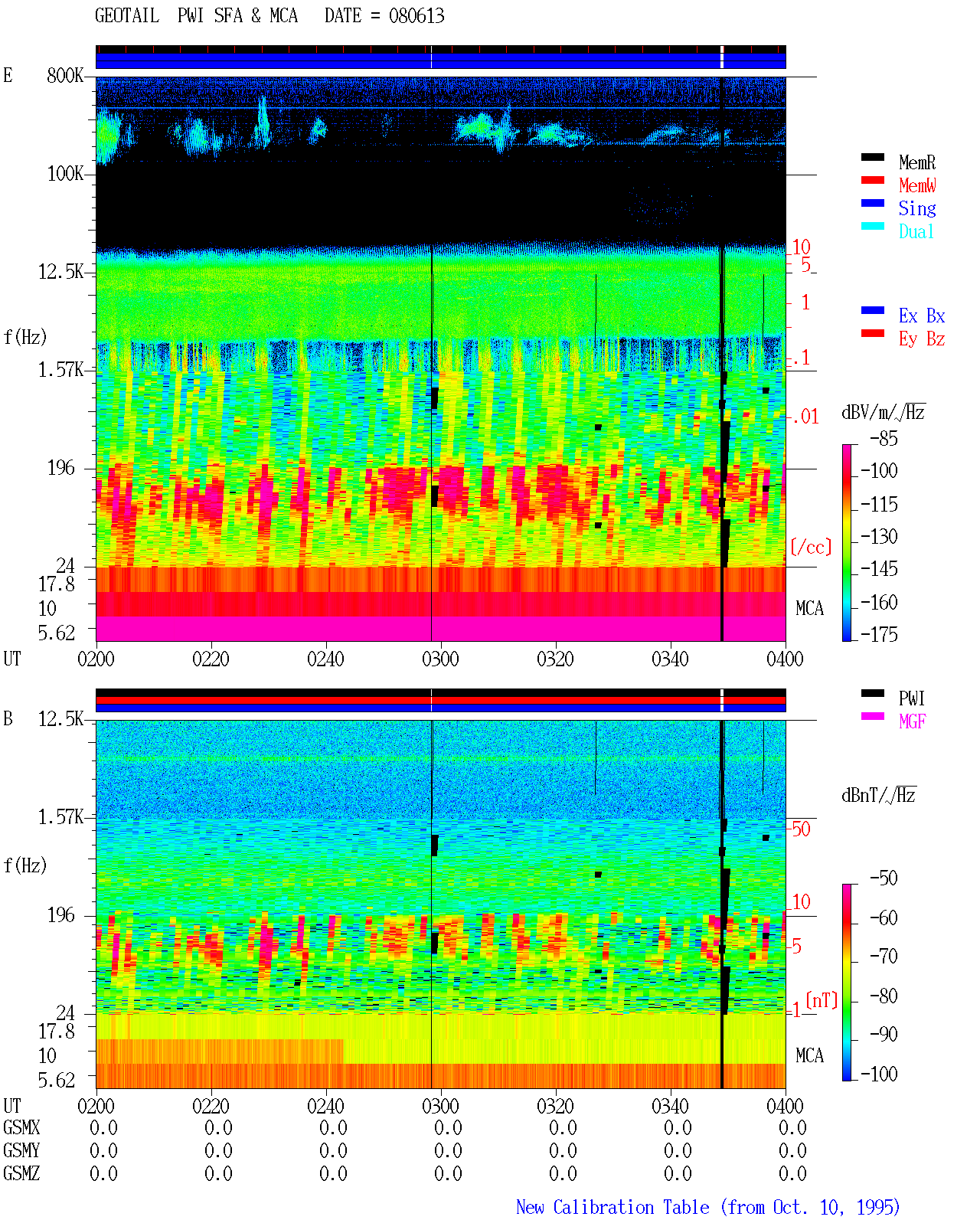Screen dimensions: 980x1220
Task: Click the "0240" tick on the B panel time axis
Action: pos(325,1107)
